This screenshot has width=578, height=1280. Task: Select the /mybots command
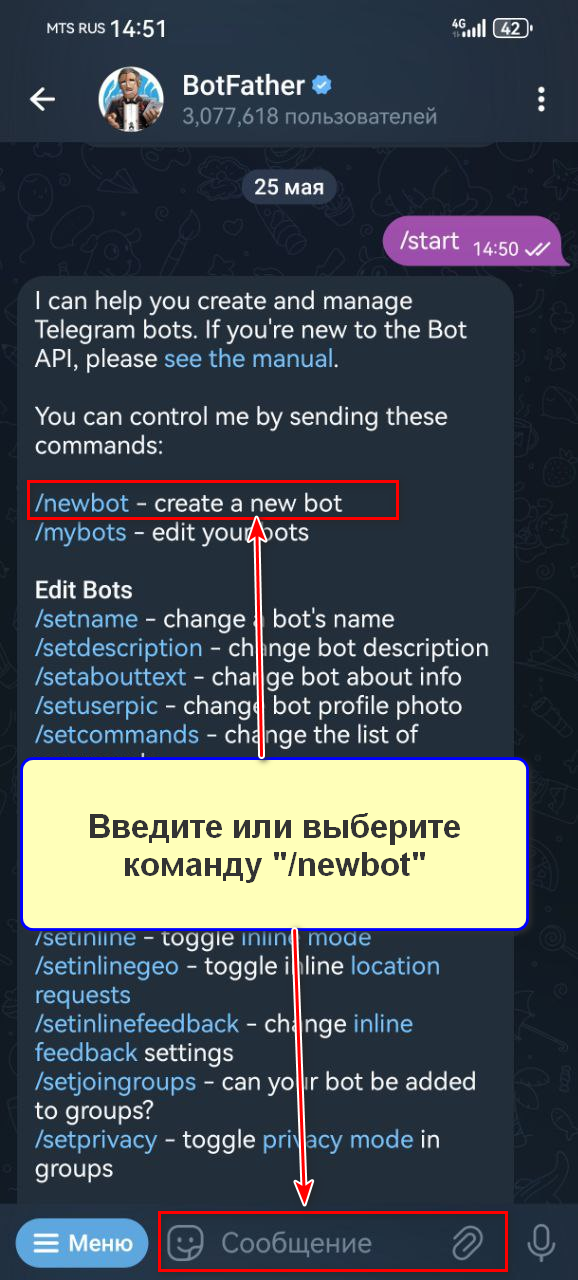pos(81,532)
